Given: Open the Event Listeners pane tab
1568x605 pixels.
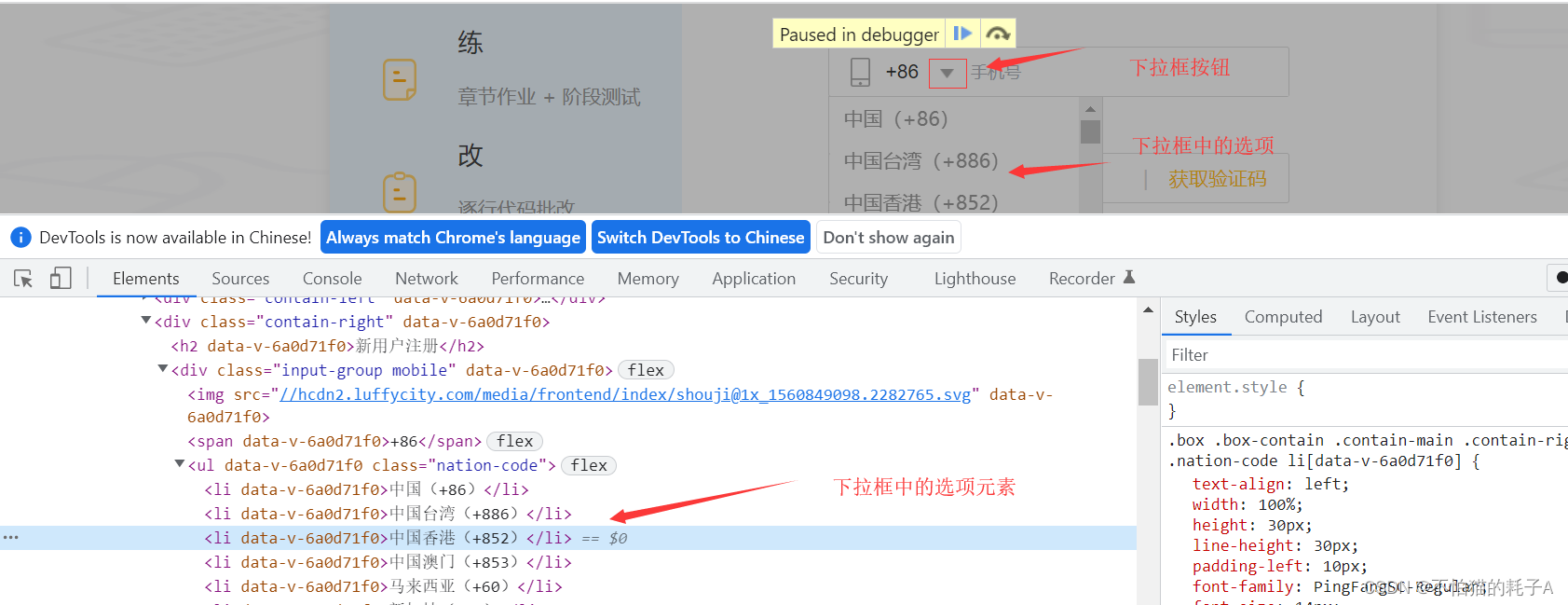Looking at the screenshot, I should [1482, 317].
